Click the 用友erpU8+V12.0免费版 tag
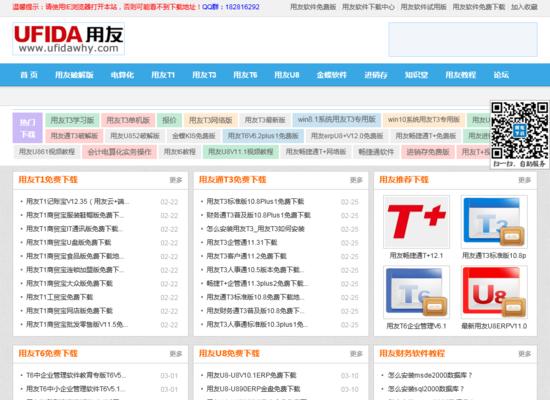550x400 pixels. 347,136
